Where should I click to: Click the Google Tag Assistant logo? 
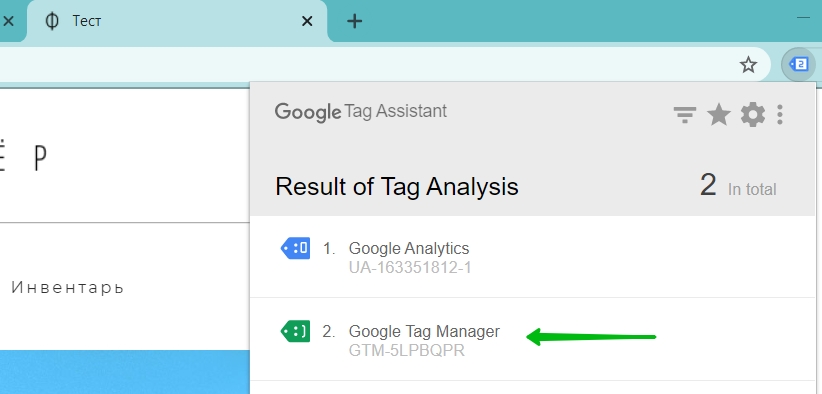tap(361, 112)
